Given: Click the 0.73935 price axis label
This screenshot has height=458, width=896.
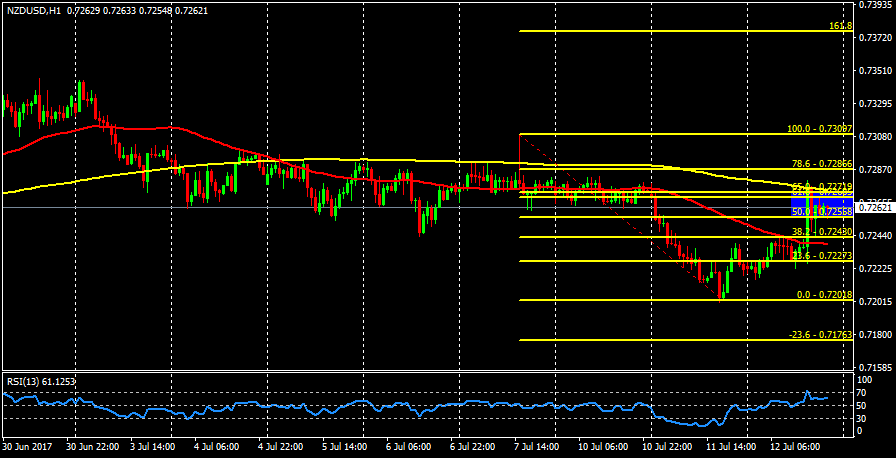Looking at the screenshot, I should [875, 5].
